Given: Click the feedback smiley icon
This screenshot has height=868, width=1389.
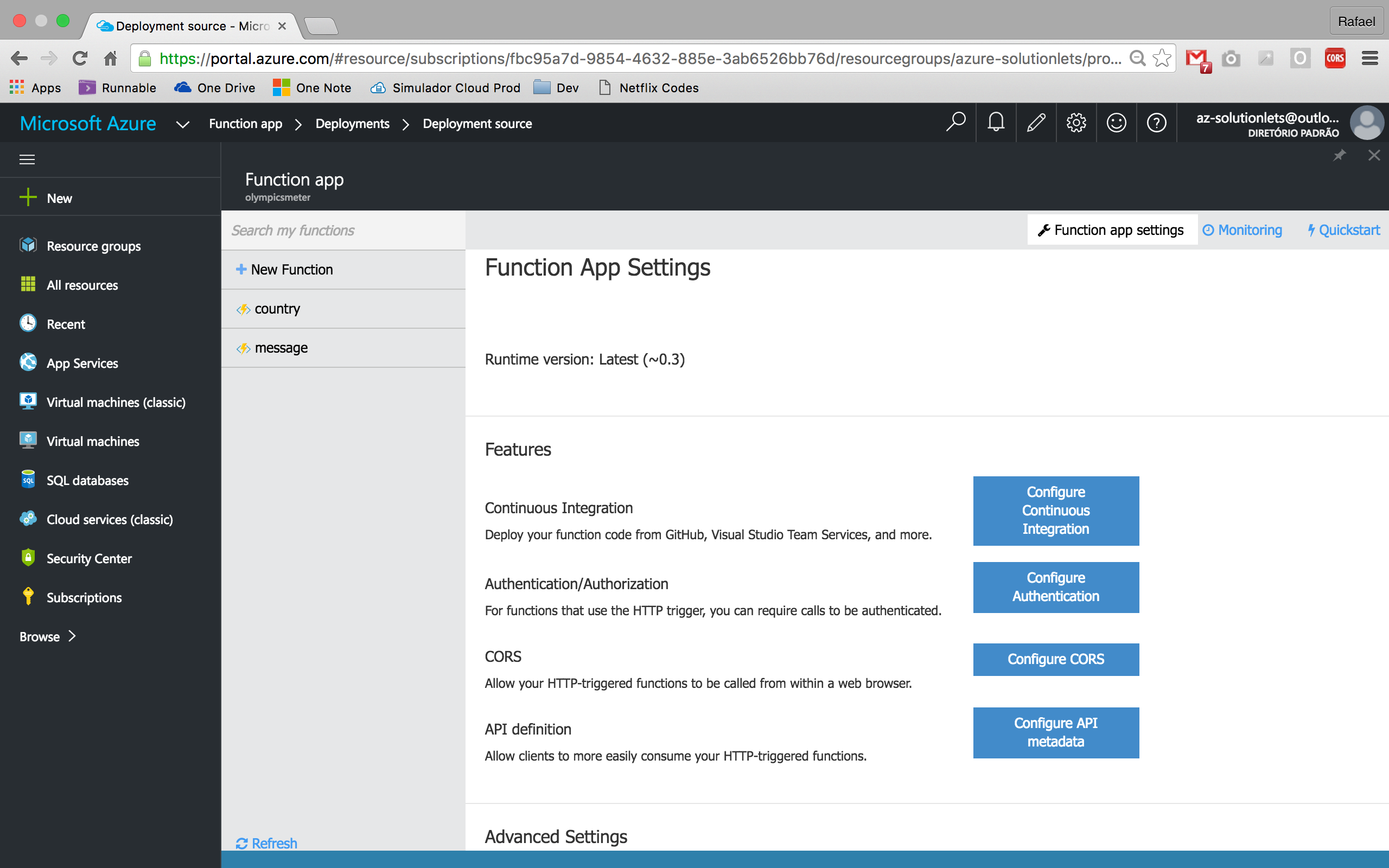Looking at the screenshot, I should [1117, 122].
